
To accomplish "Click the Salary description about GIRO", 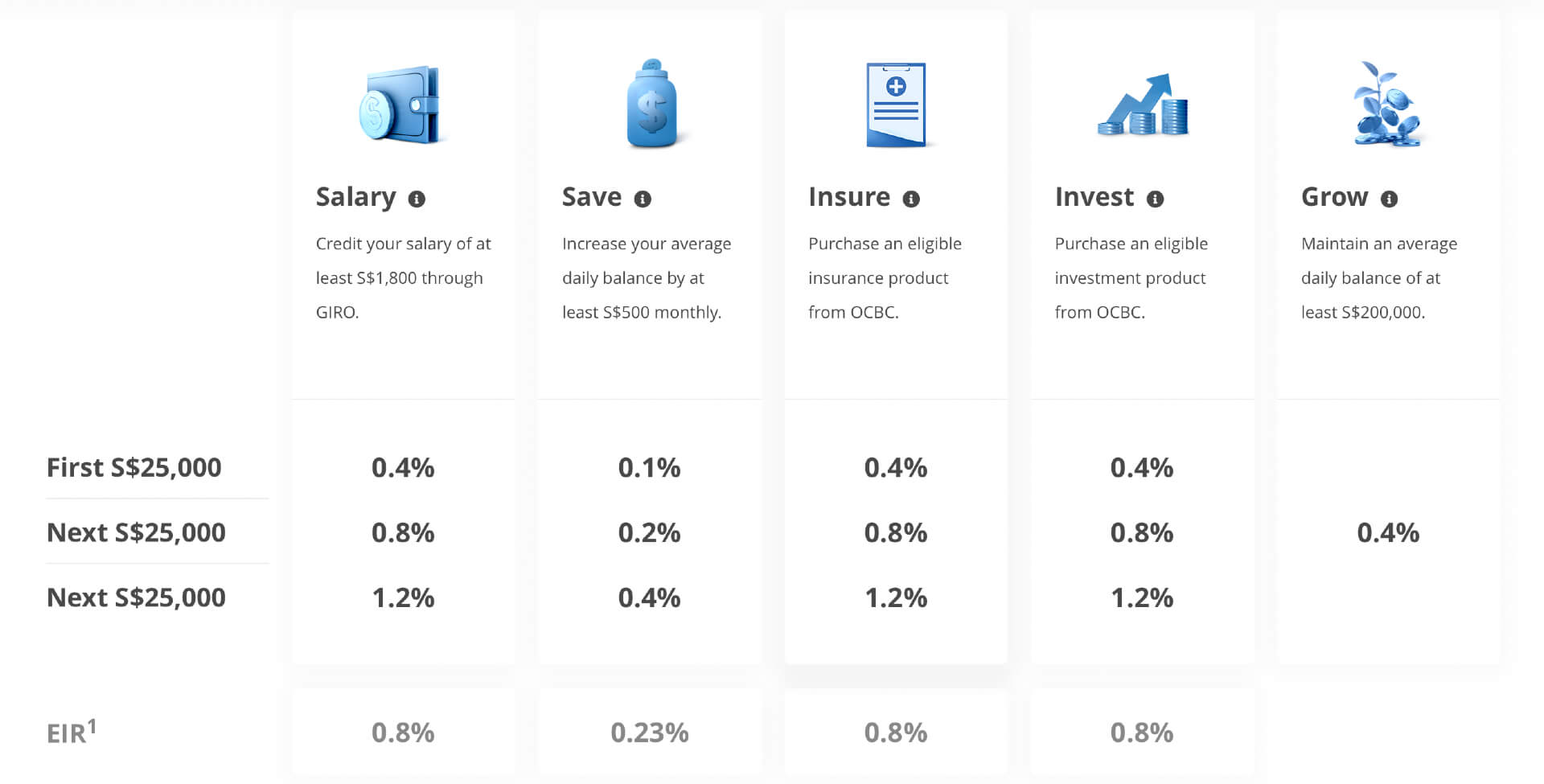I will coord(403,277).
